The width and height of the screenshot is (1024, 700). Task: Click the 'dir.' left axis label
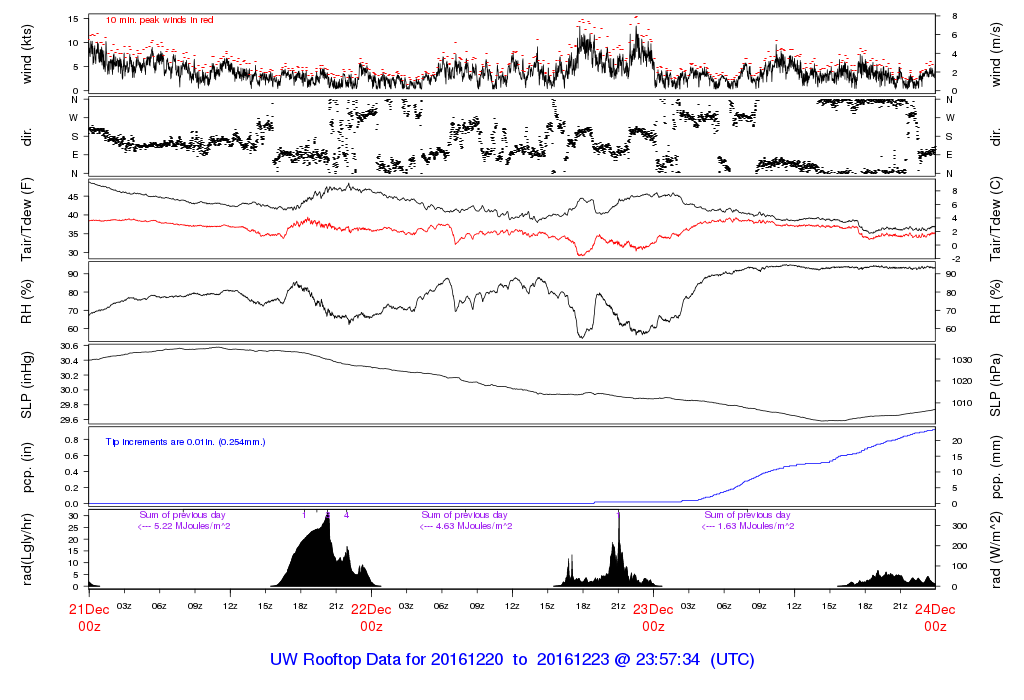[x=27, y=137]
